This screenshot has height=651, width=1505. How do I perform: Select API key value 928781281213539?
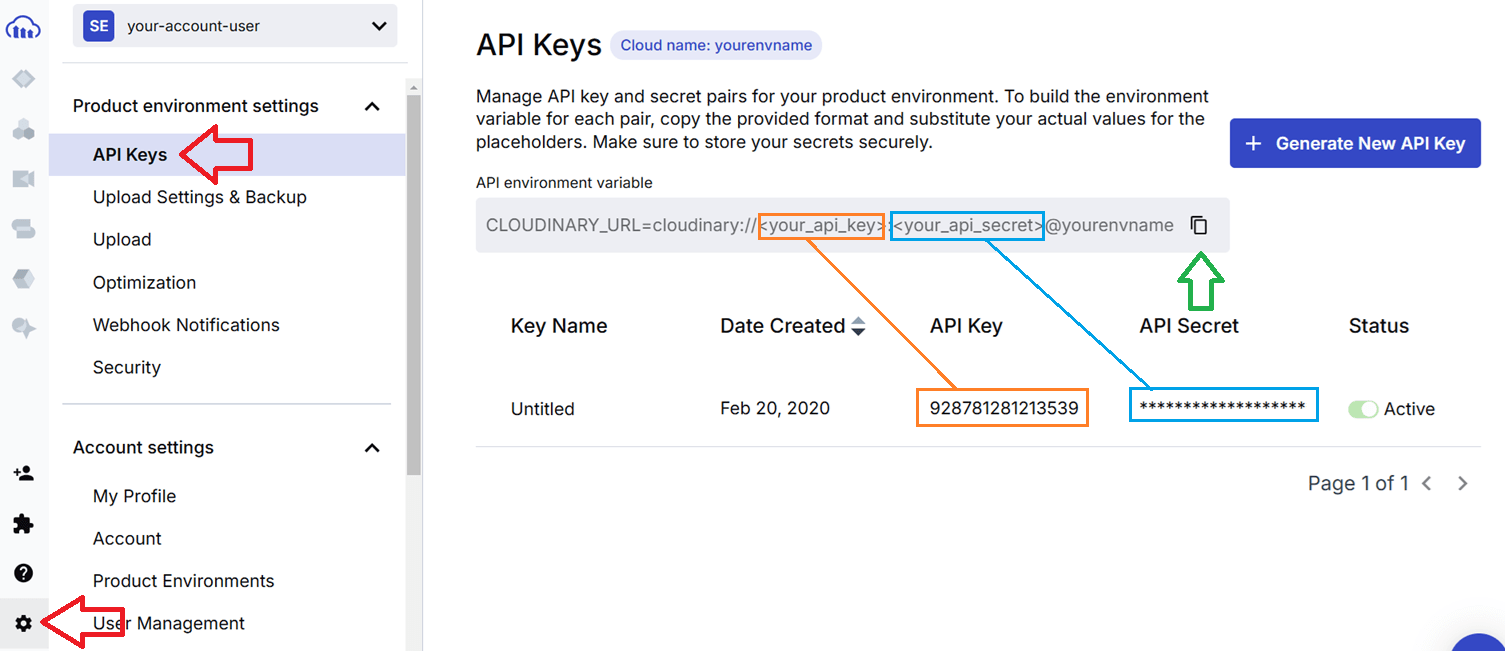[x=1003, y=409]
